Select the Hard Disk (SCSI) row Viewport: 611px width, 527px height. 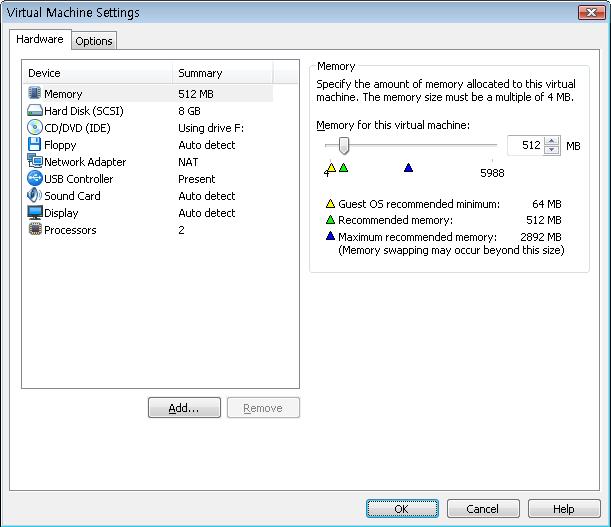coord(148,111)
